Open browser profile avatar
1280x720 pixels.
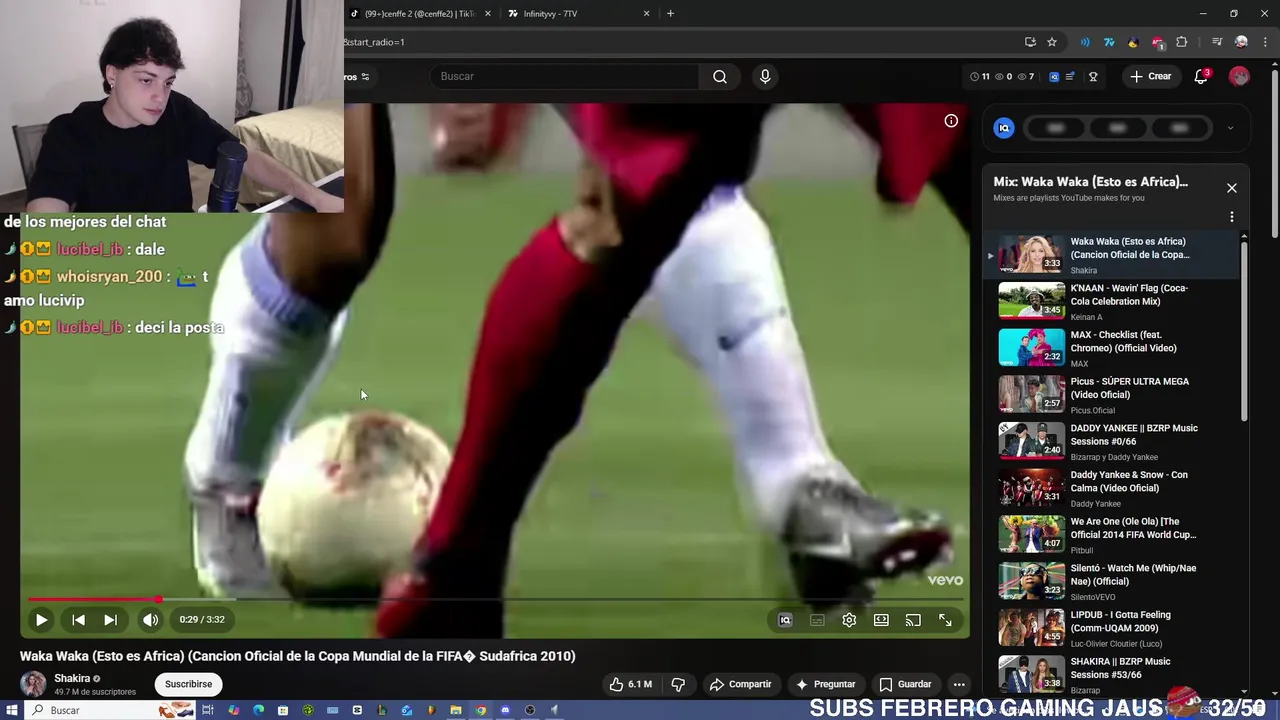[1241, 42]
